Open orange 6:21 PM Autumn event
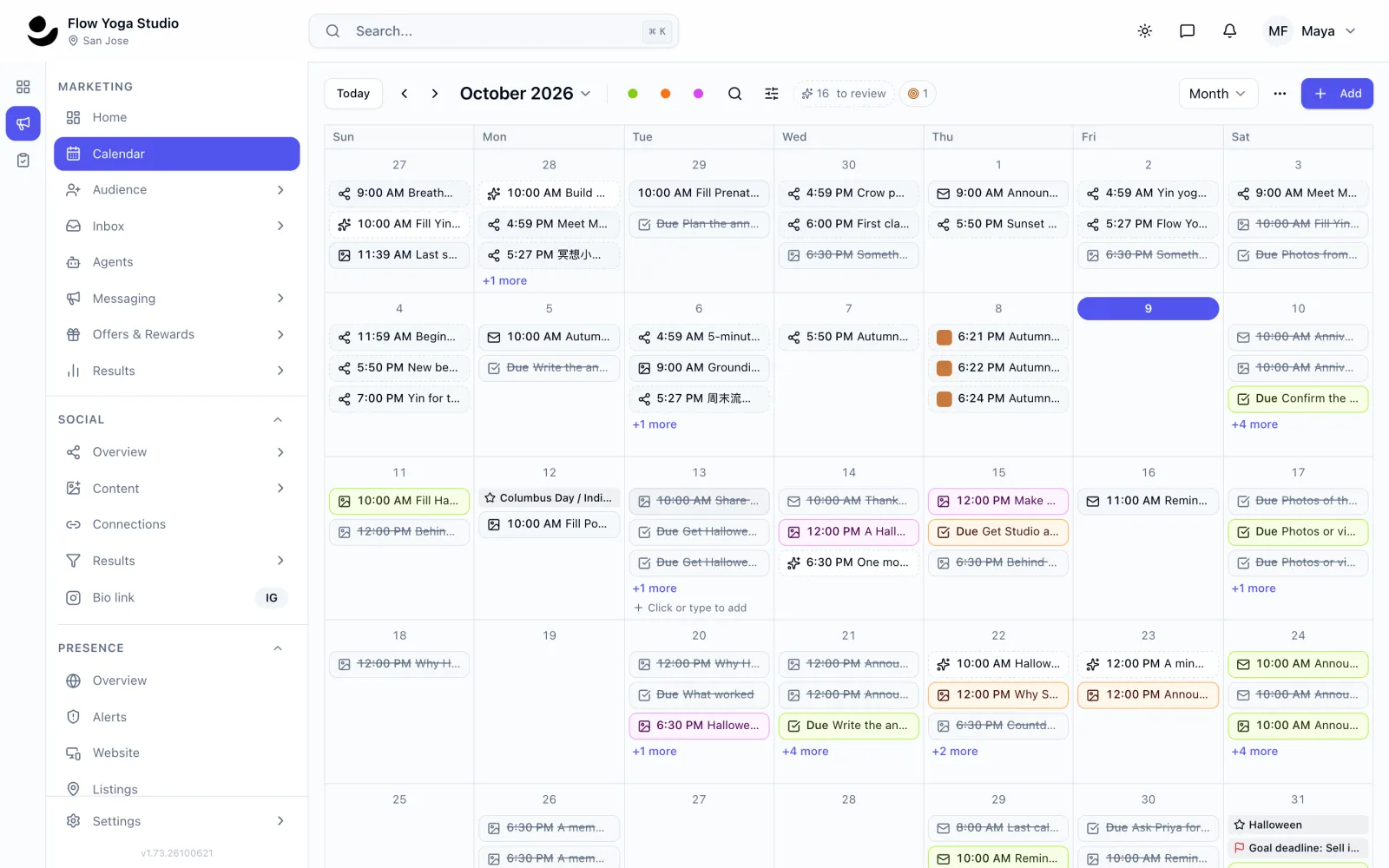Screen dimensions: 1389x868 click(x=998, y=338)
